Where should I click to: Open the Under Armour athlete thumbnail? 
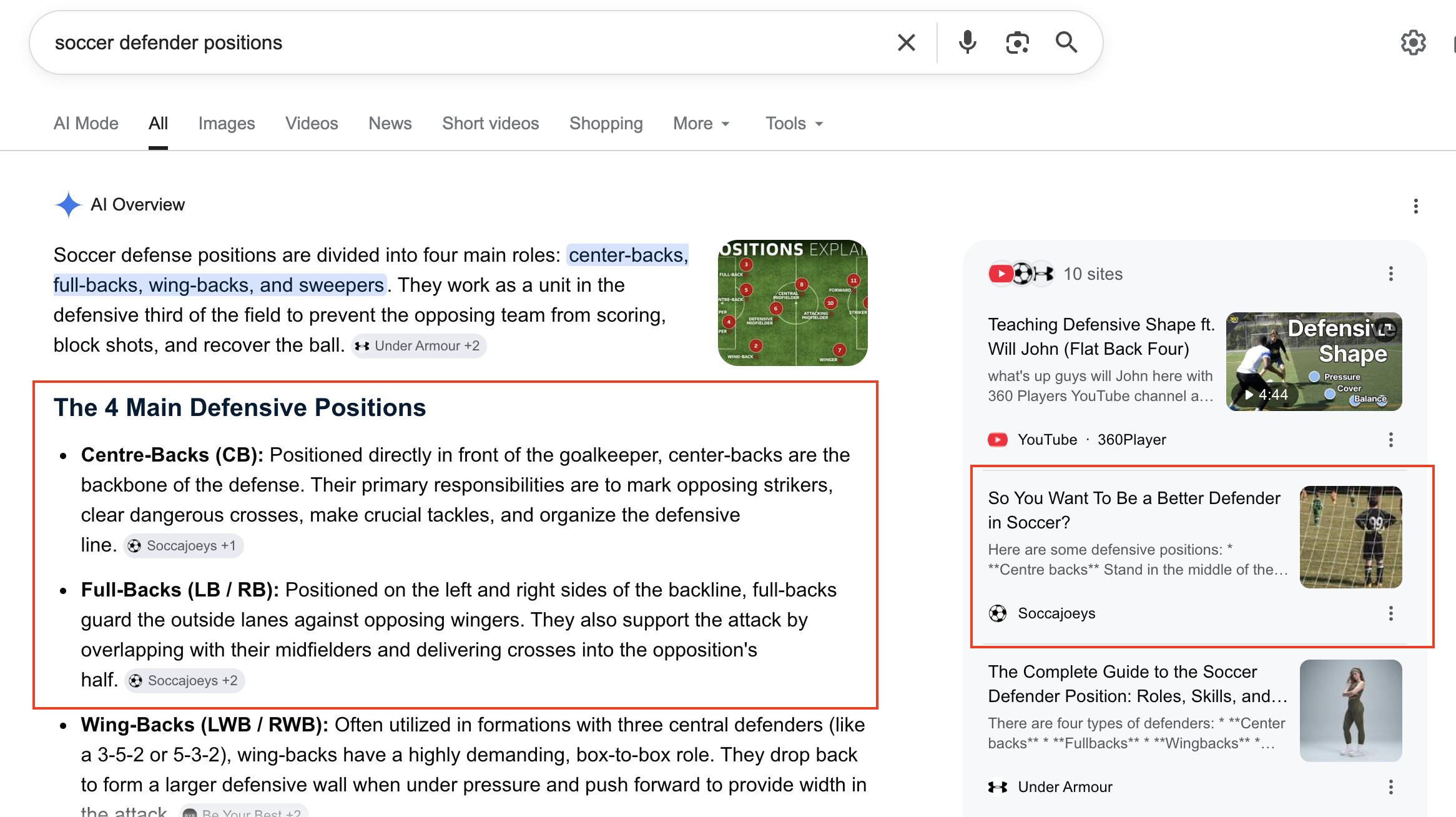[1351, 711]
